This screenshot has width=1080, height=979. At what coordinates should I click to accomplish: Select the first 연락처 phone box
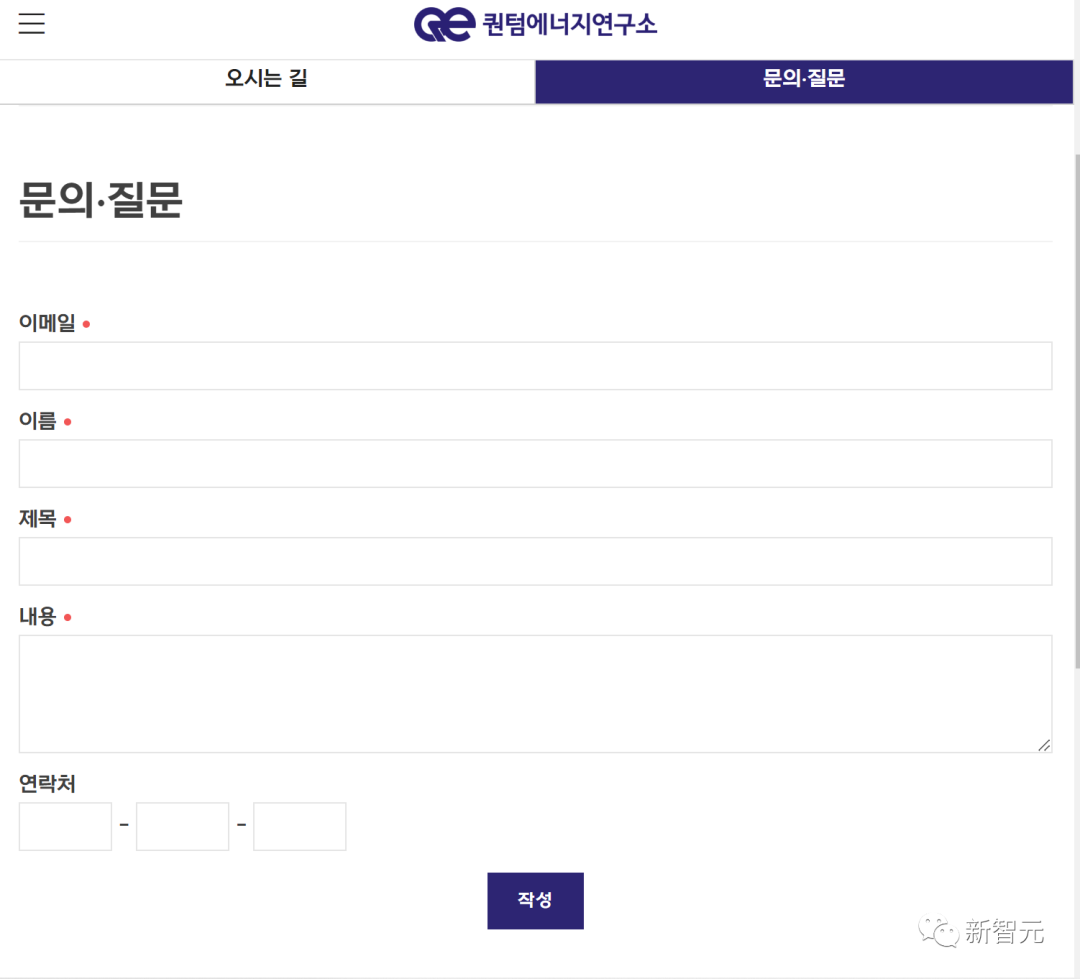(x=65, y=826)
